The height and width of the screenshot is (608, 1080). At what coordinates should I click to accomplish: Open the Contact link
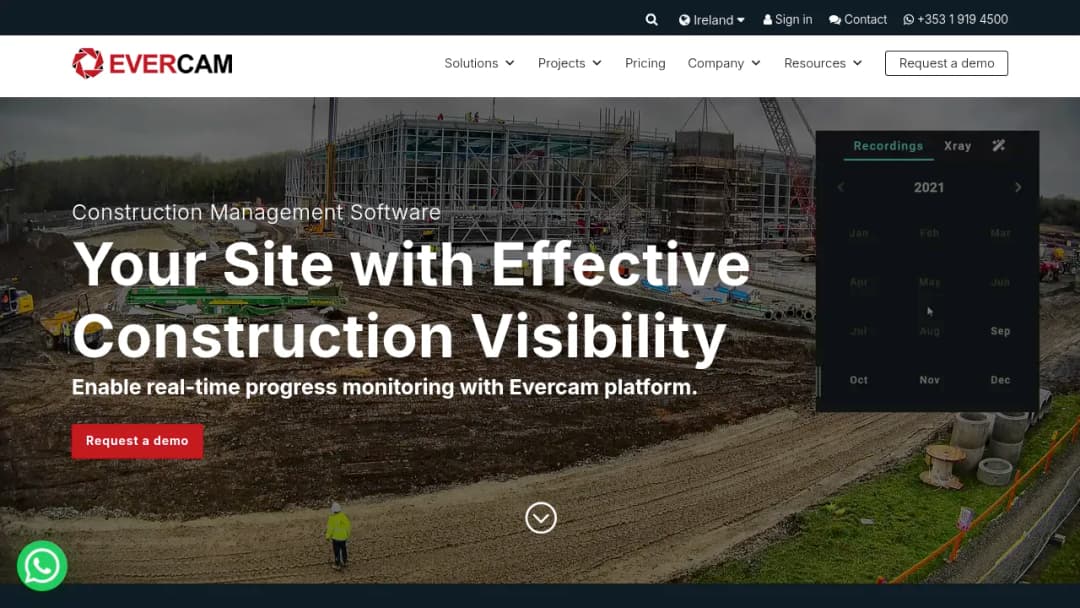click(858, 19)
